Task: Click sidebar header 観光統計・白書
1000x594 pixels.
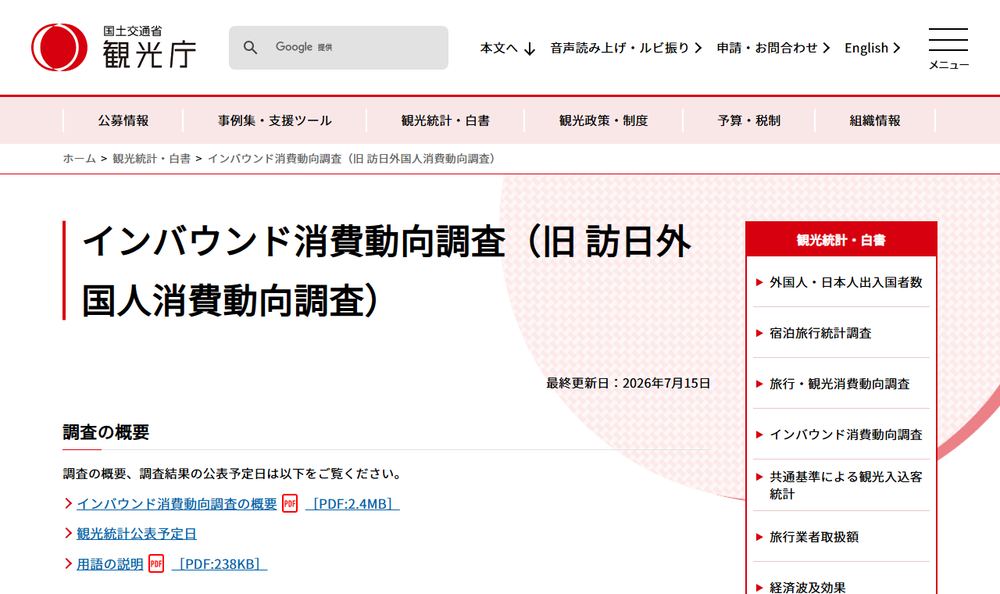Action: coord(841,240)
